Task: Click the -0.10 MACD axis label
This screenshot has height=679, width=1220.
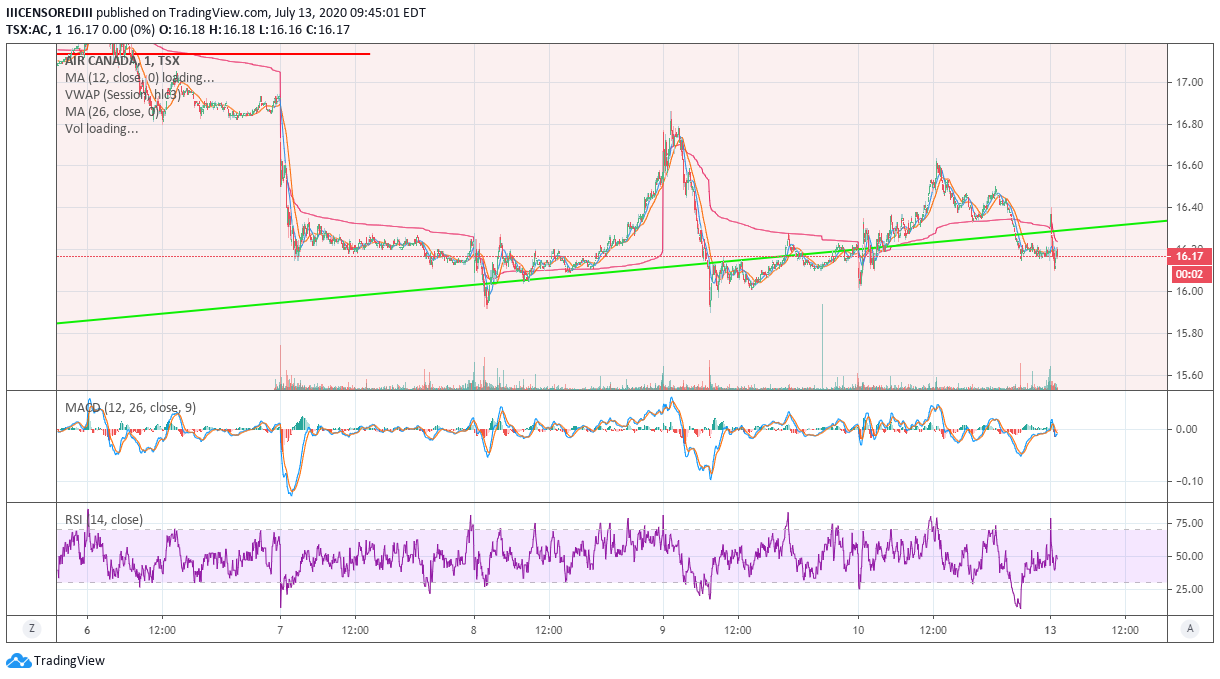Action: point(1188,481)
